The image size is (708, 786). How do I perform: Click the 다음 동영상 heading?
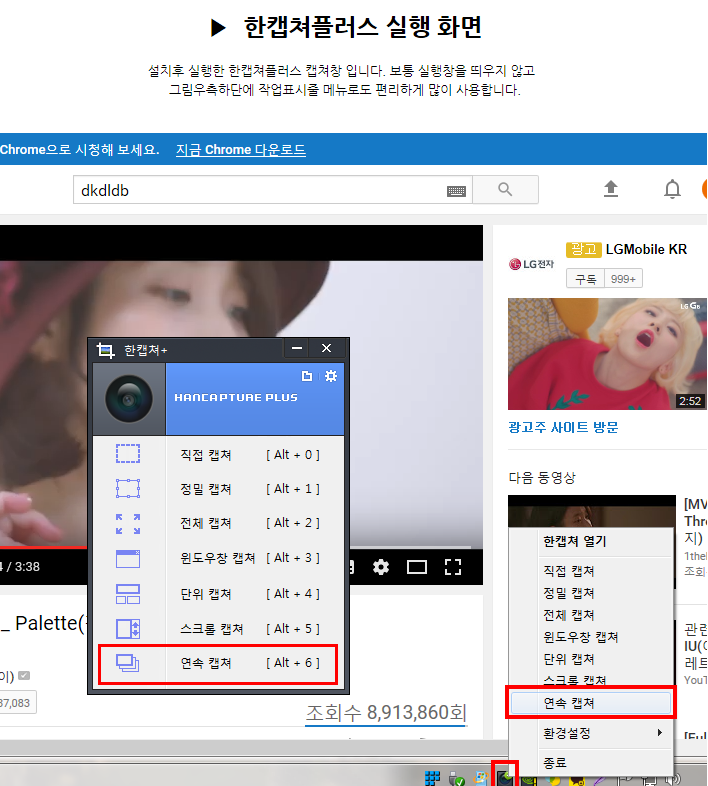(x=542, y=477)
